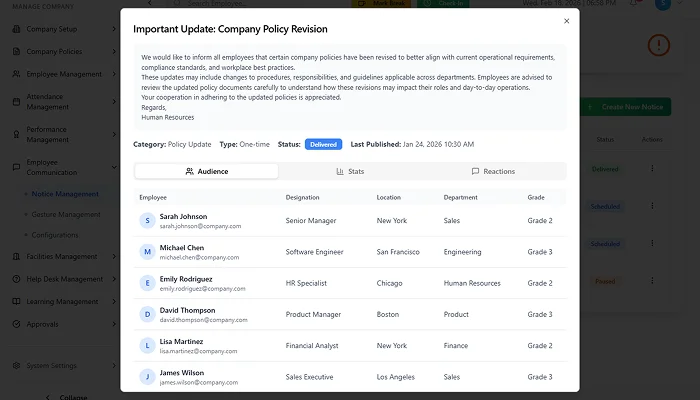700x400 pixels.
Task: Open Gesture Management in the sidebar
Action: 66,214
